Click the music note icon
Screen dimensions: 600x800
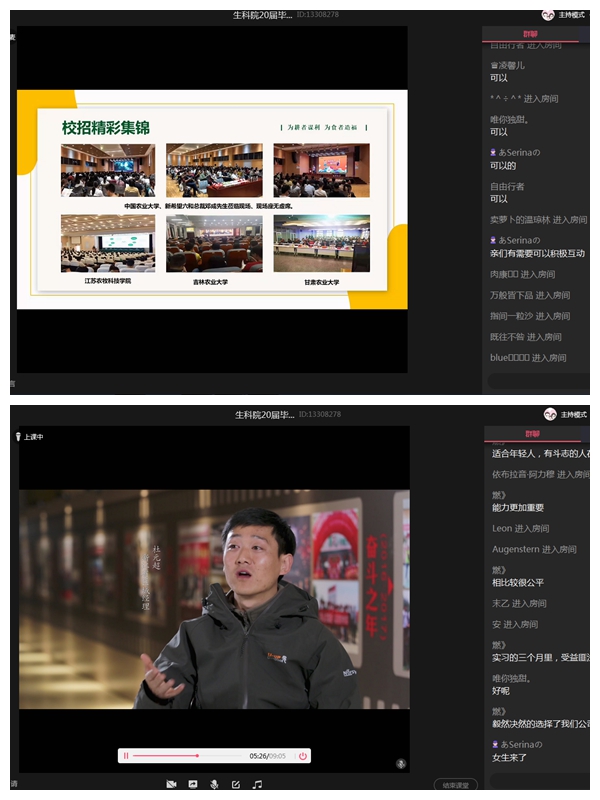click(x=257, y=784)
